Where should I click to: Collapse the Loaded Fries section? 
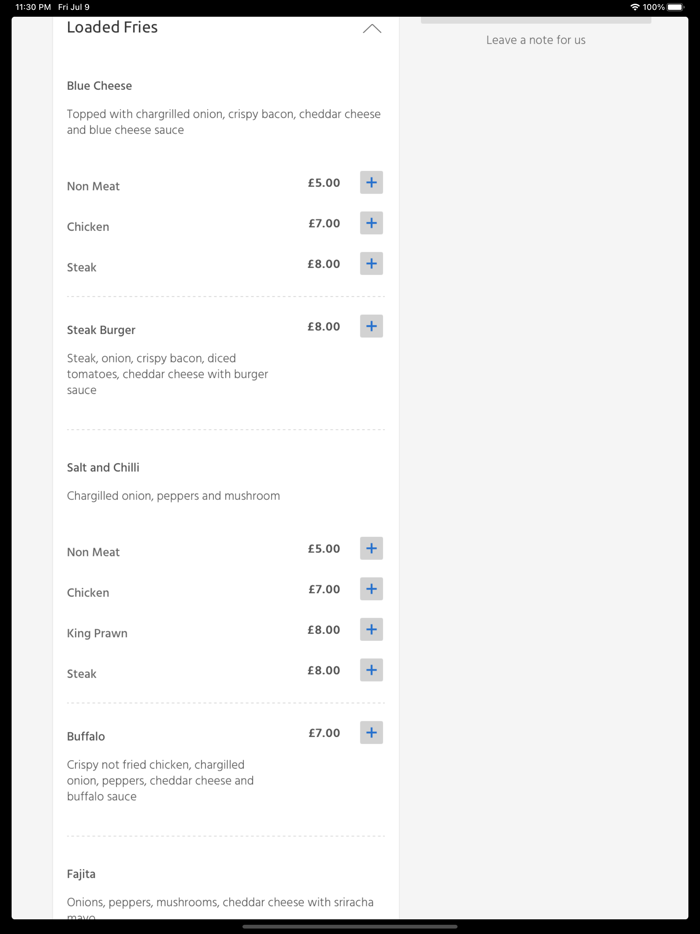coord(372,29)
